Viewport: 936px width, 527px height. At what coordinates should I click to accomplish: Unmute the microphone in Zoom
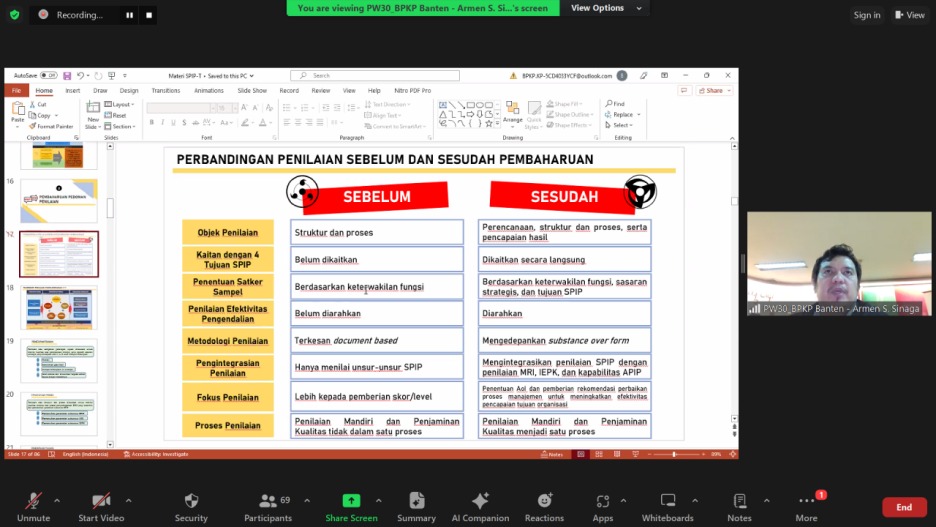(x=33, y=505)
